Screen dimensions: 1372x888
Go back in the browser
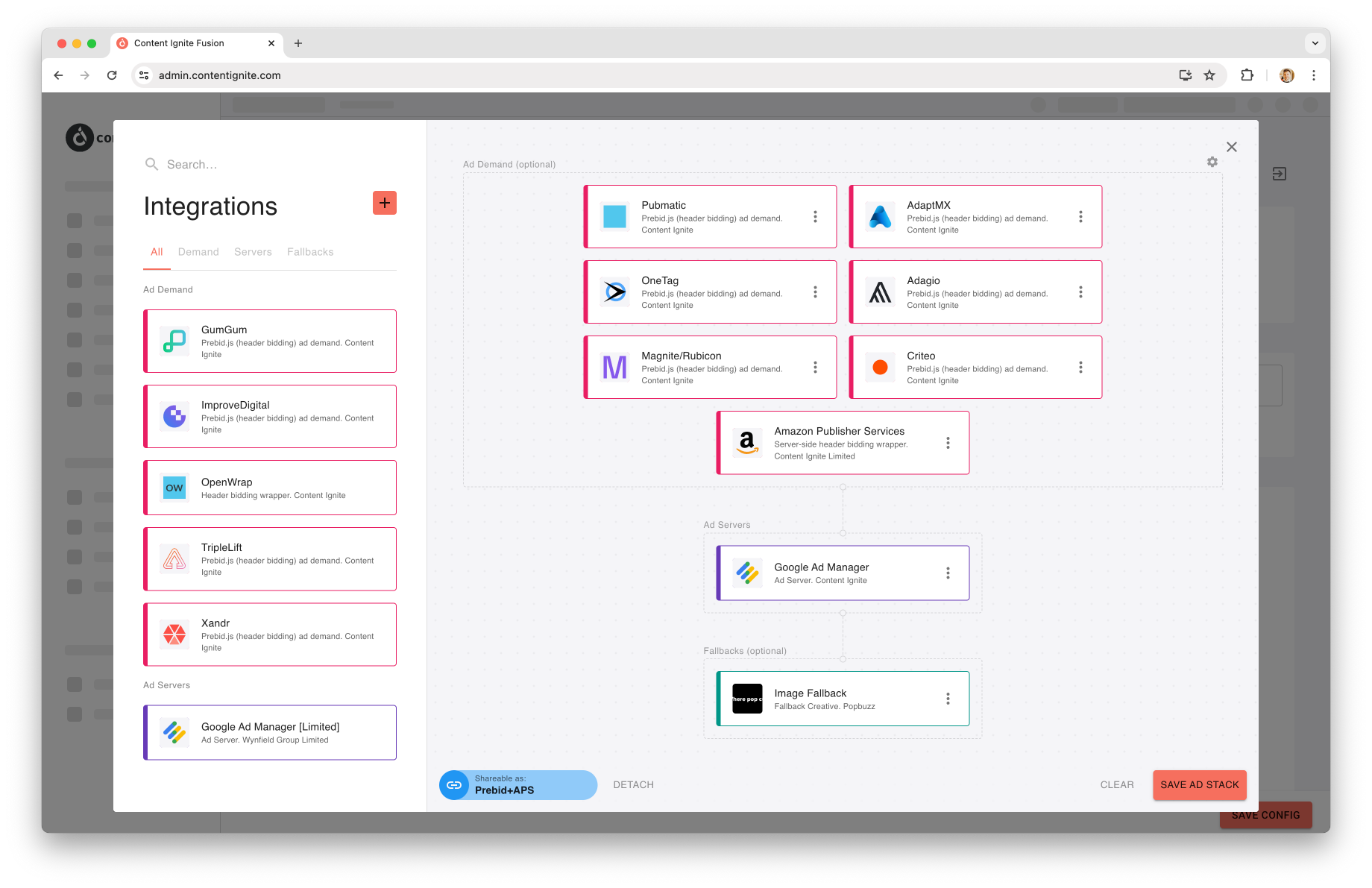[x=58, y=75]
